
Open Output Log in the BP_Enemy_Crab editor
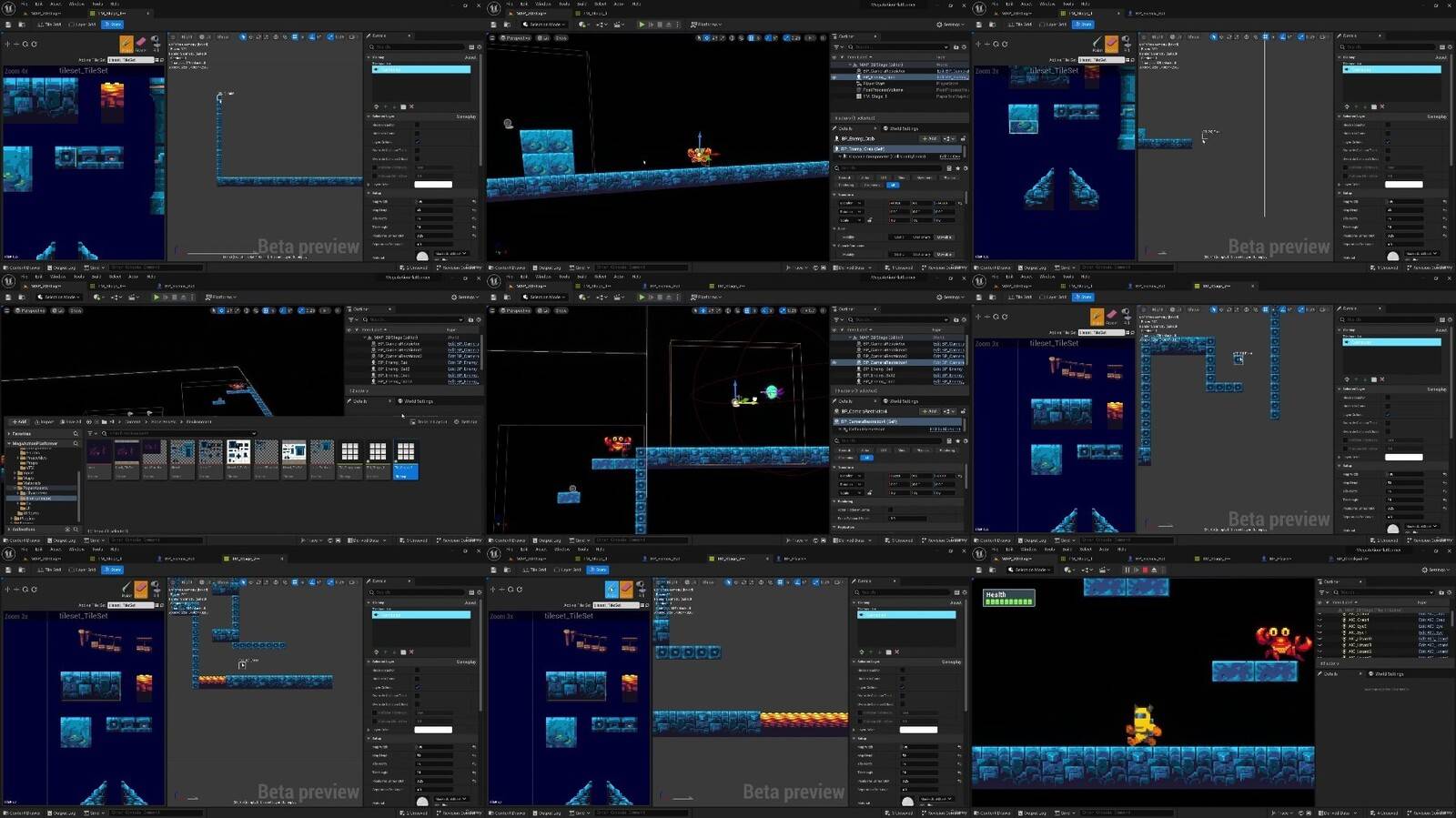[x=547, y=268]
